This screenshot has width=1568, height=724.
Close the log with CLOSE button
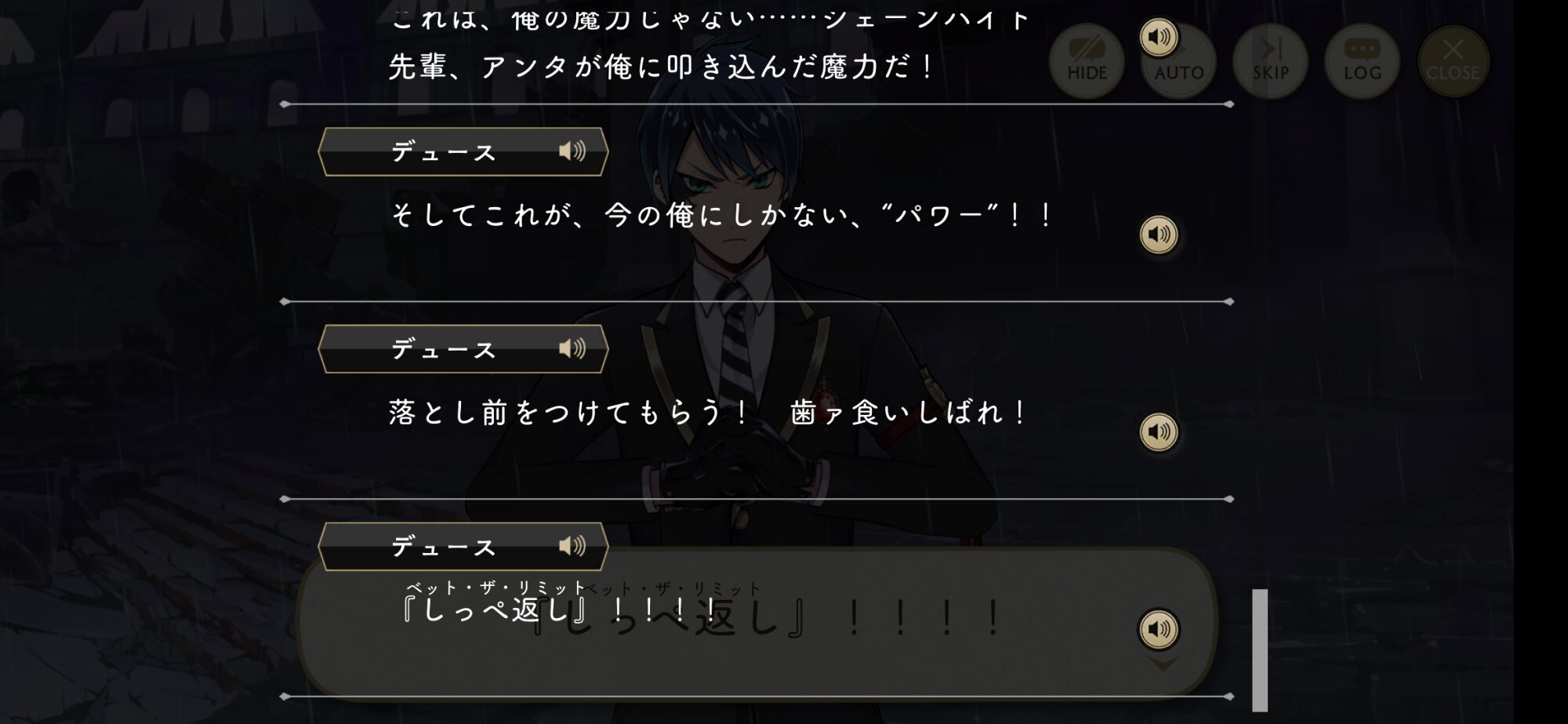[x=1453, y=61]
